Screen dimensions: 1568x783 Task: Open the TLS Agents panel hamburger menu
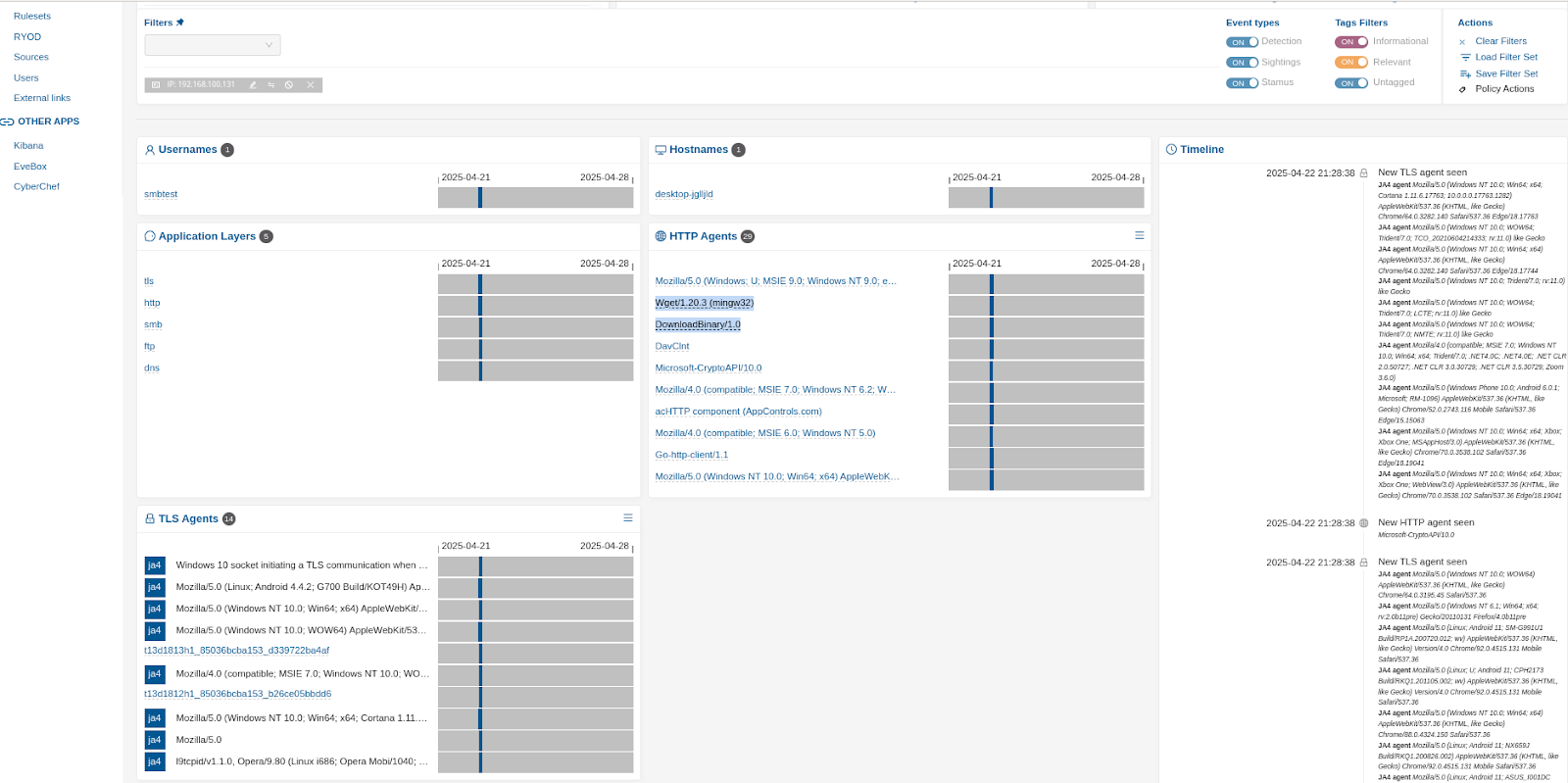tap(628, 517)
